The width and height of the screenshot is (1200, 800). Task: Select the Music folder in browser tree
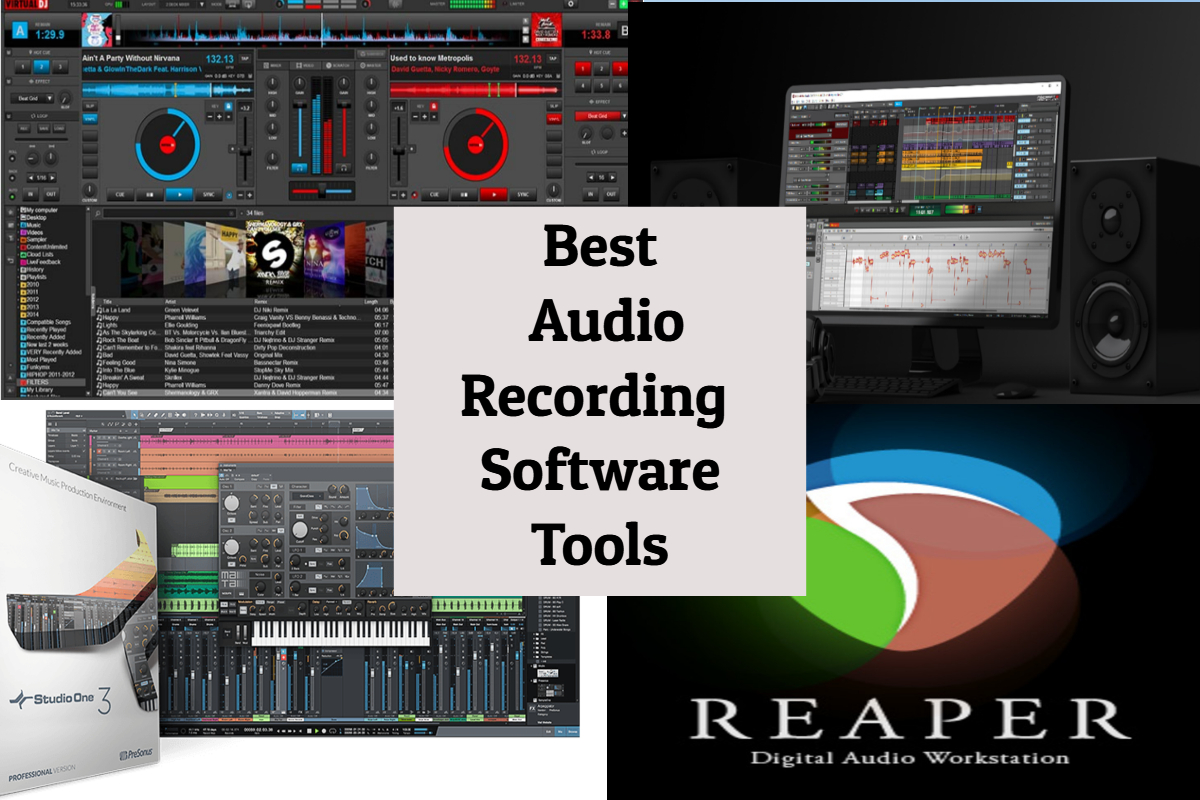click(x=33, y=225)
